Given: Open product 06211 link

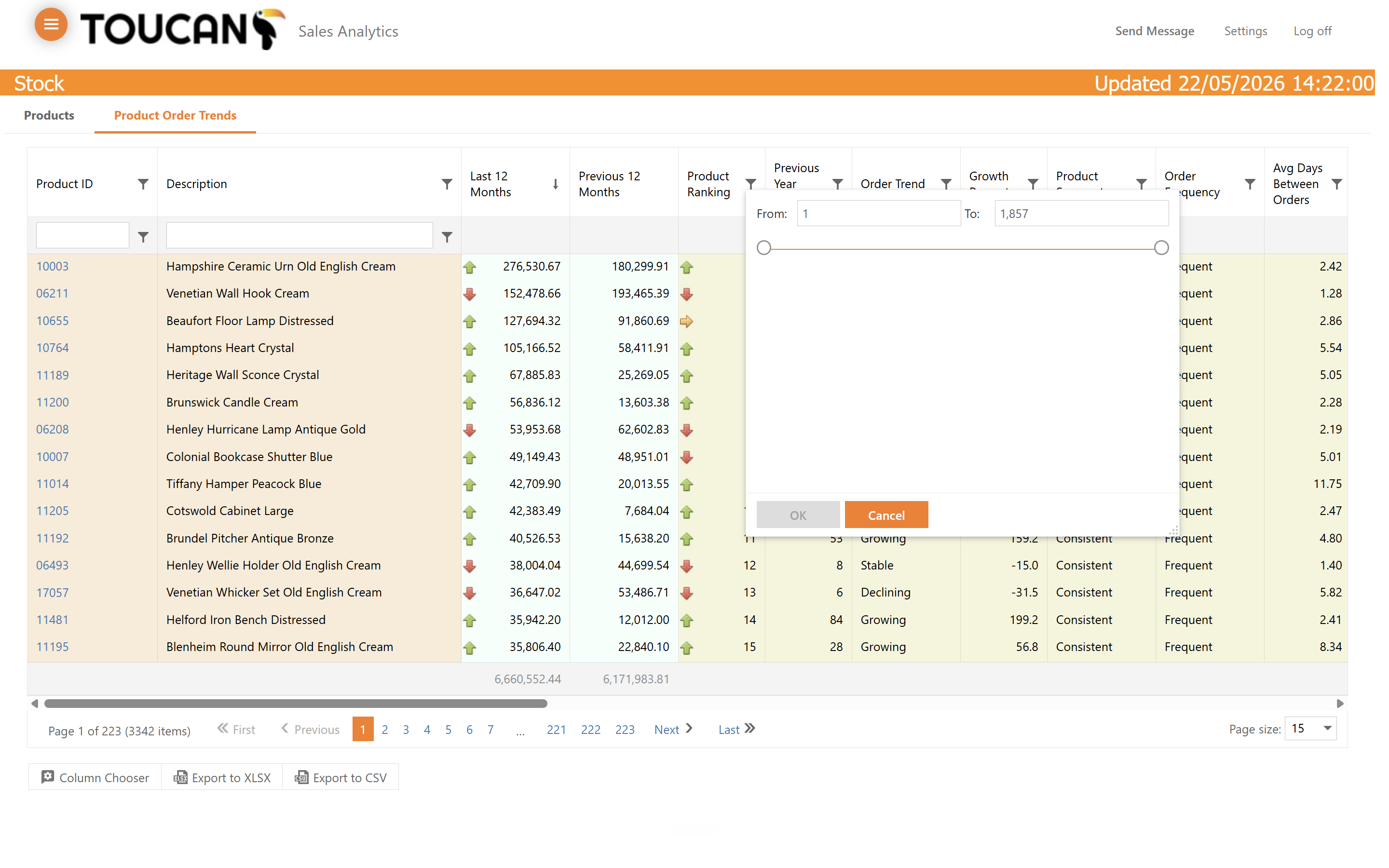Looking at the screenshot, I should pyautogui.click(x=52, y=293).
